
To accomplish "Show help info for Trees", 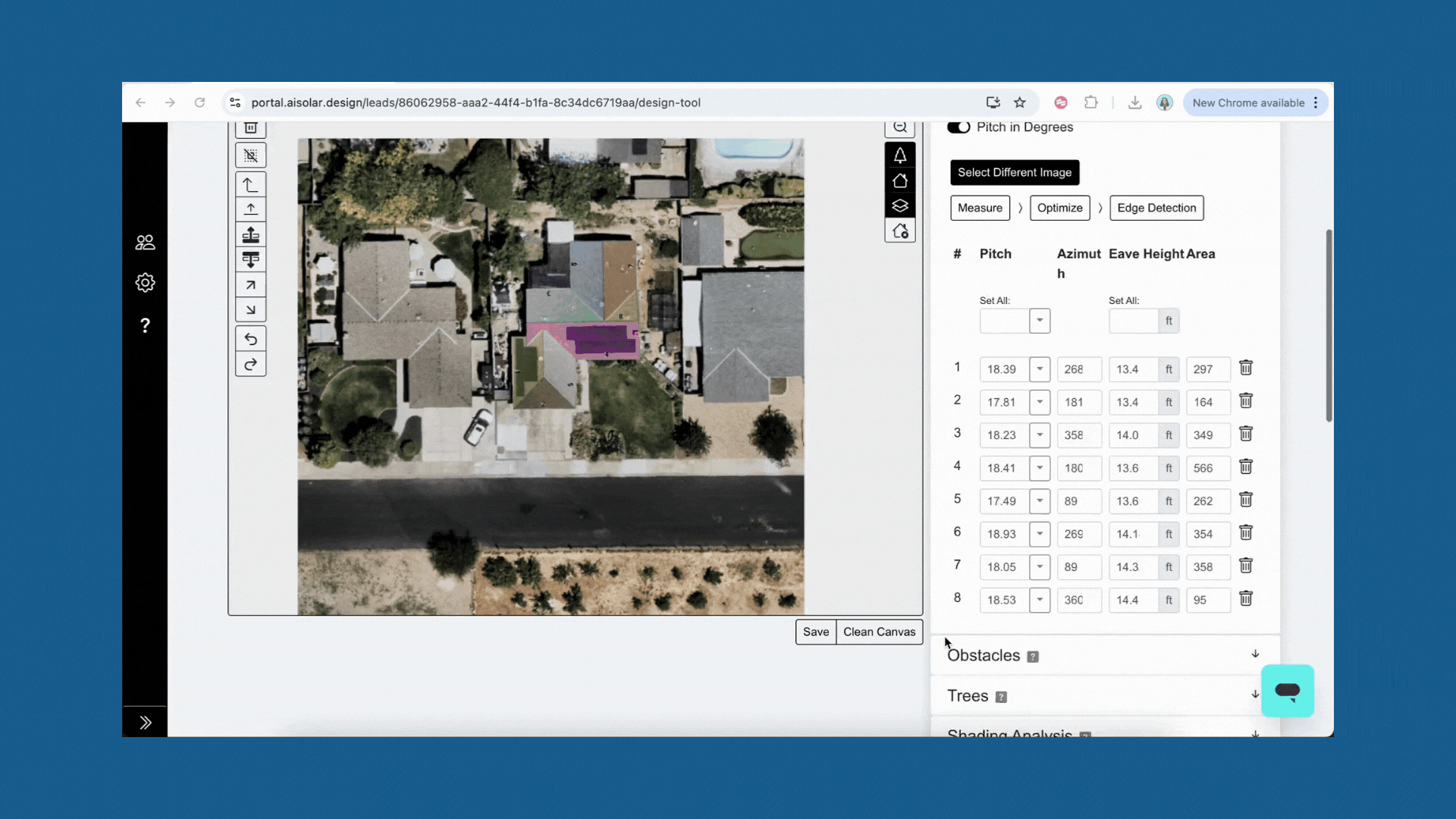I will (1001, 697).
